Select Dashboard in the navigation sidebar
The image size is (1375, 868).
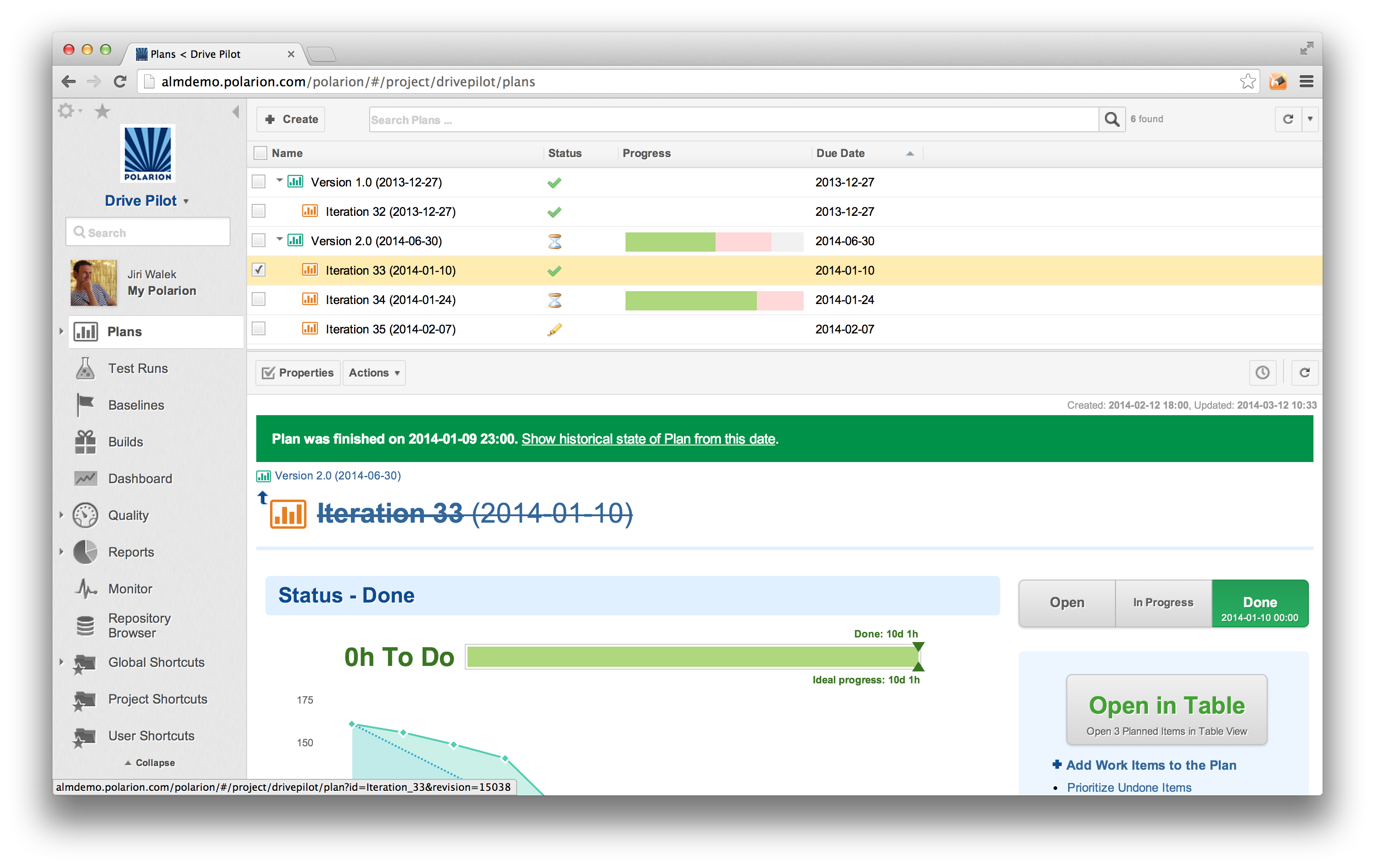140,479
